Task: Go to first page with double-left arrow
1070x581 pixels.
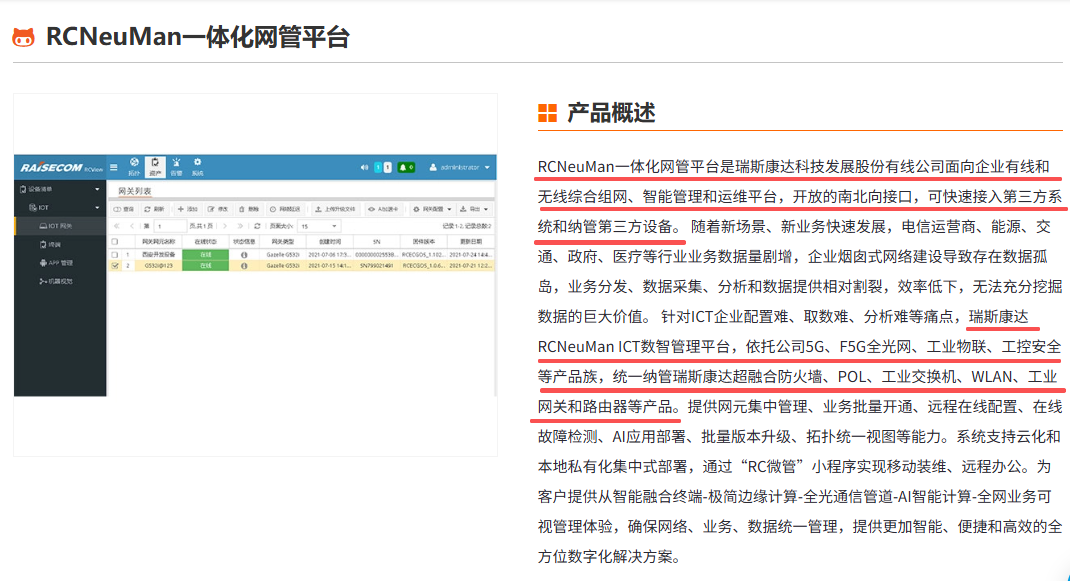Action: coord(117,226)
